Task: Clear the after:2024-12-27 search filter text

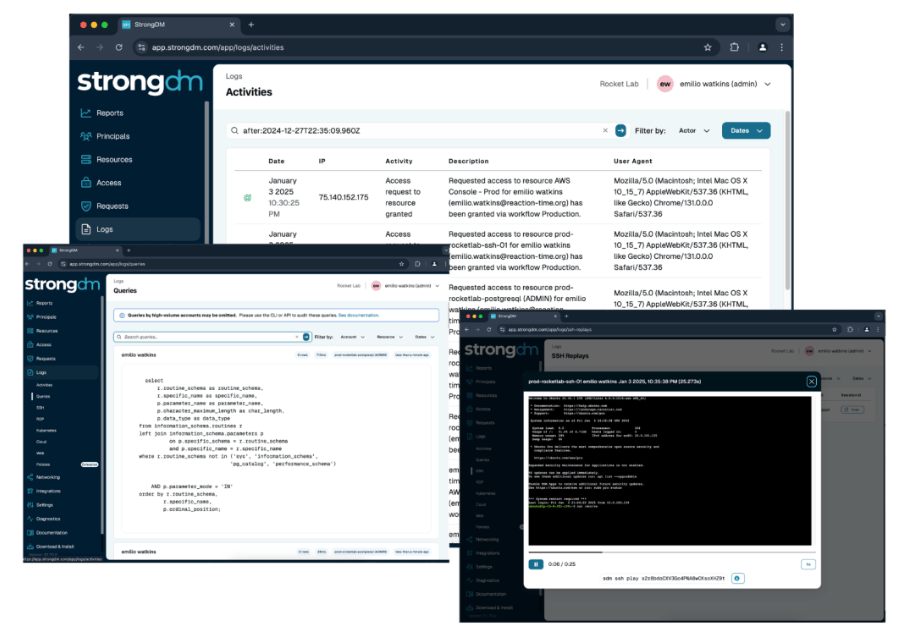Action: click(604, 130)
